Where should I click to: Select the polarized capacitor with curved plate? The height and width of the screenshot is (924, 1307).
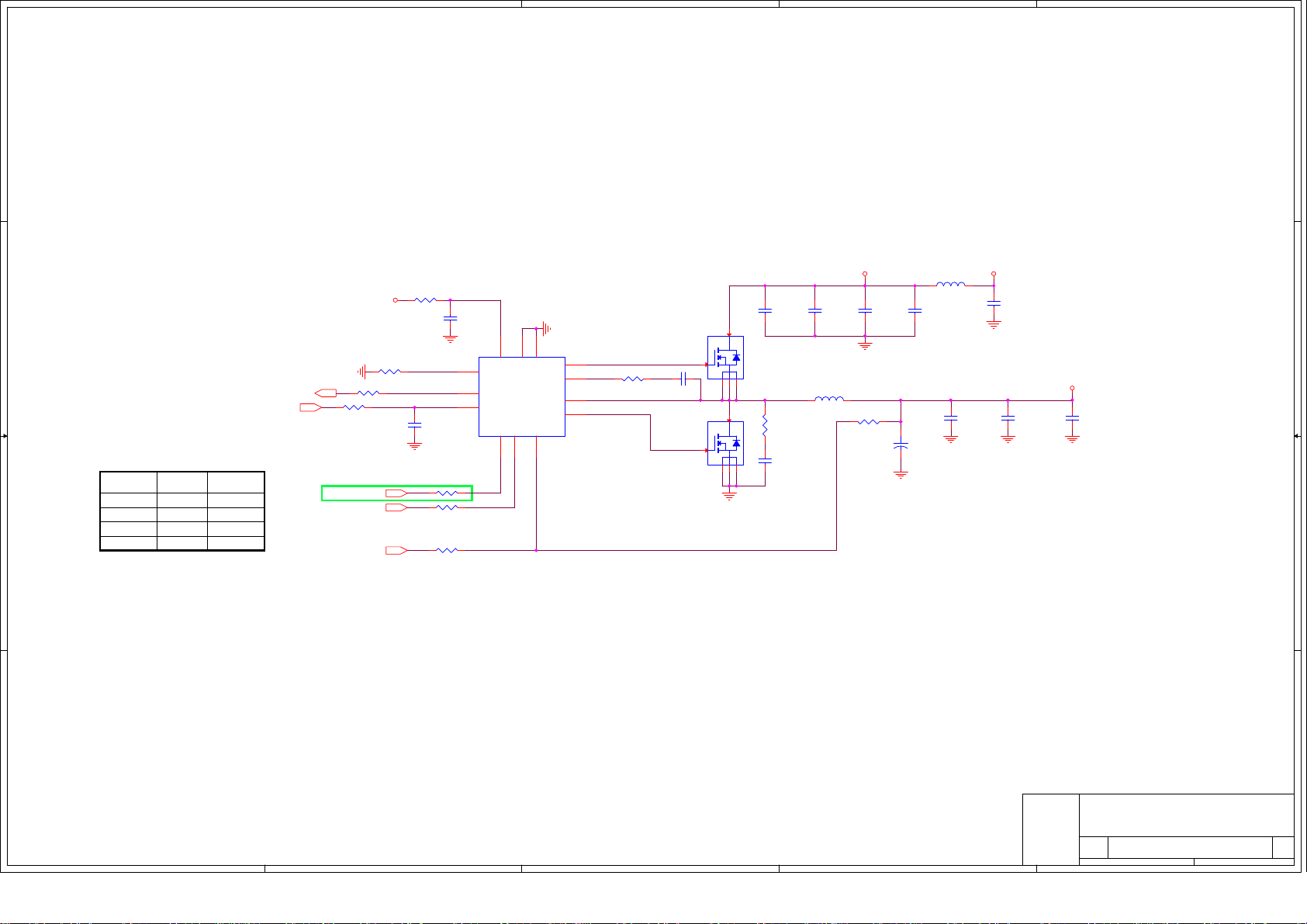coord(901,447)
